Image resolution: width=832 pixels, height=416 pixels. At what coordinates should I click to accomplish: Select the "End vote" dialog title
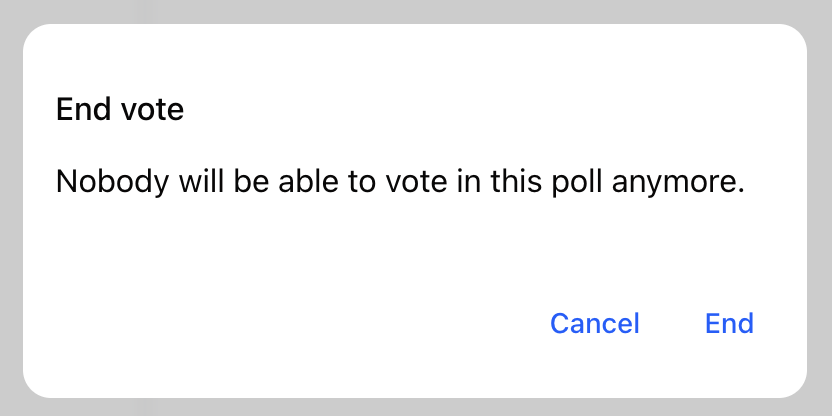pyautogui.click(x=120, y=109)
